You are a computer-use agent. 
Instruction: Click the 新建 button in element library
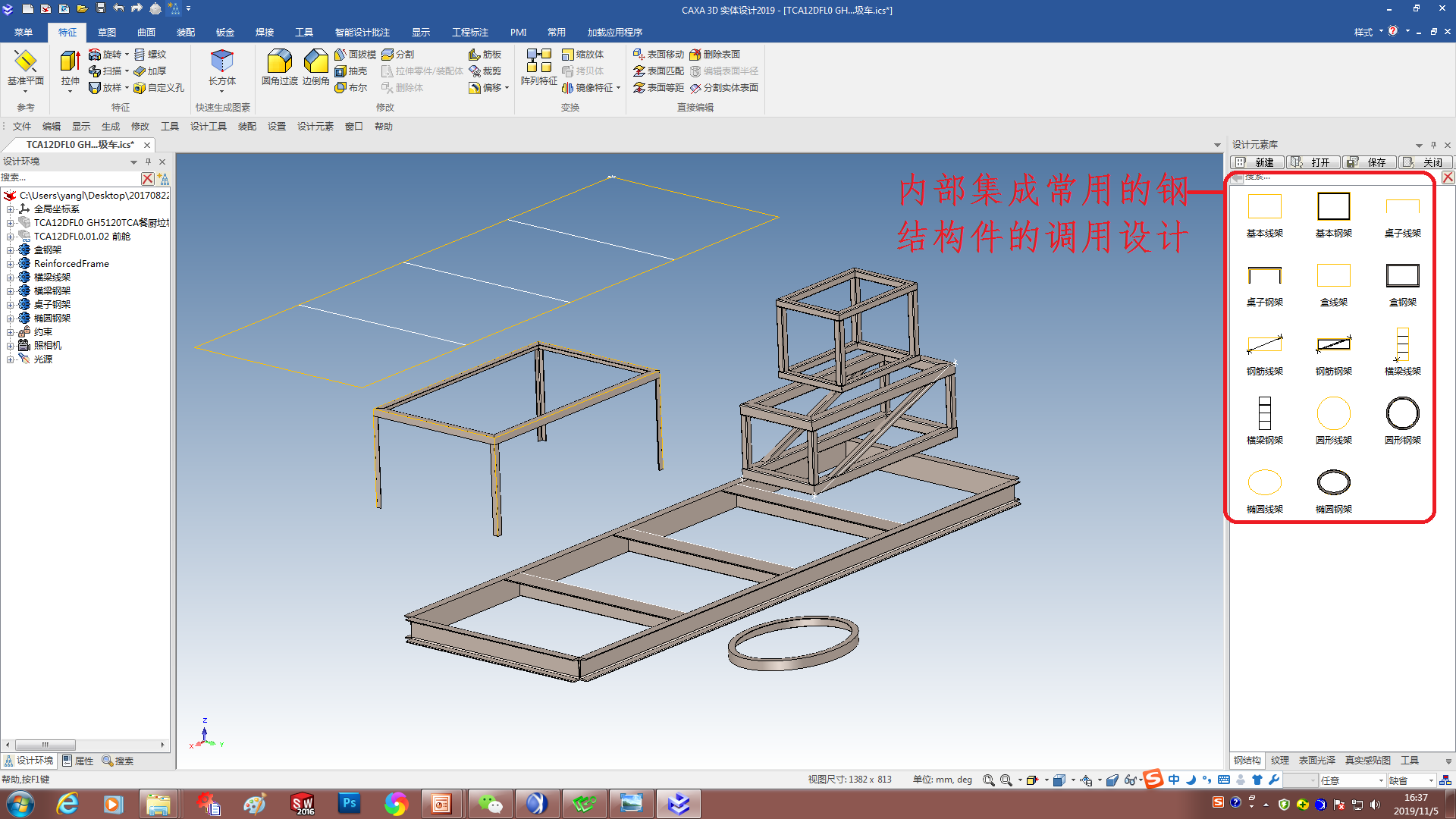[x=1257, y=162]
